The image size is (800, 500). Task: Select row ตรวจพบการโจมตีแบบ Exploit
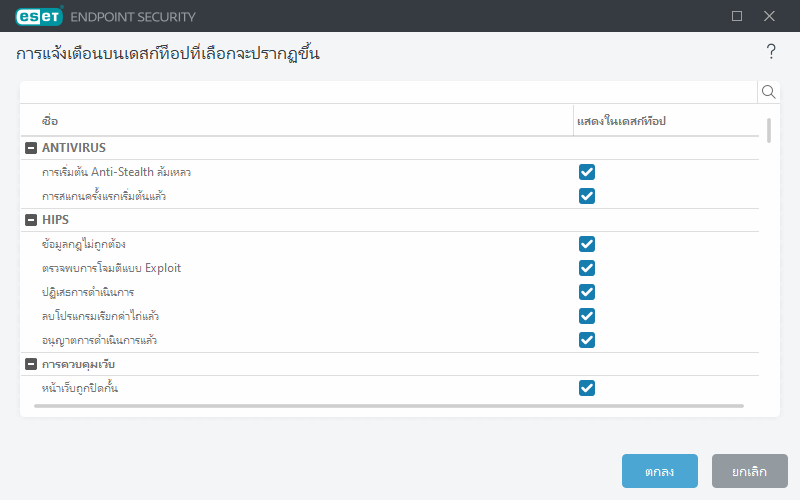coord(390,268)
